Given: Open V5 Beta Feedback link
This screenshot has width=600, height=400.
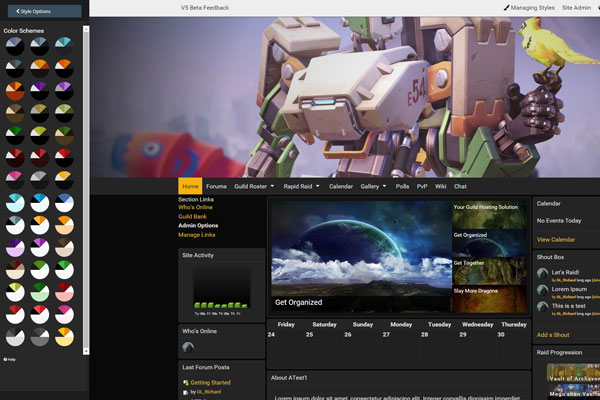Looking at the screenshot, I should (205, 7).
